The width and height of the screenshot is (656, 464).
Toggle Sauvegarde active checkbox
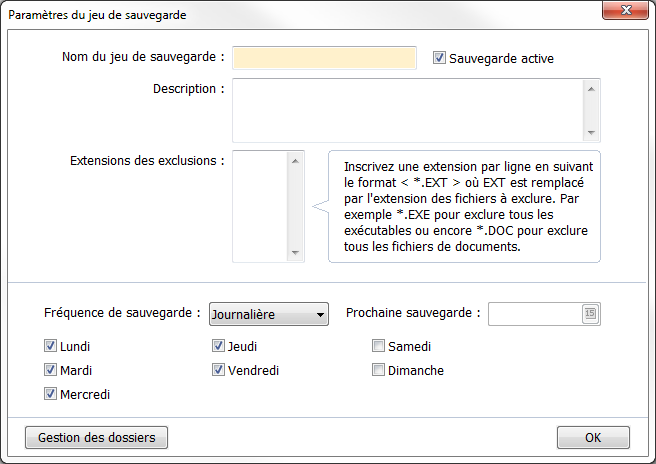click(x=439, y=58)
